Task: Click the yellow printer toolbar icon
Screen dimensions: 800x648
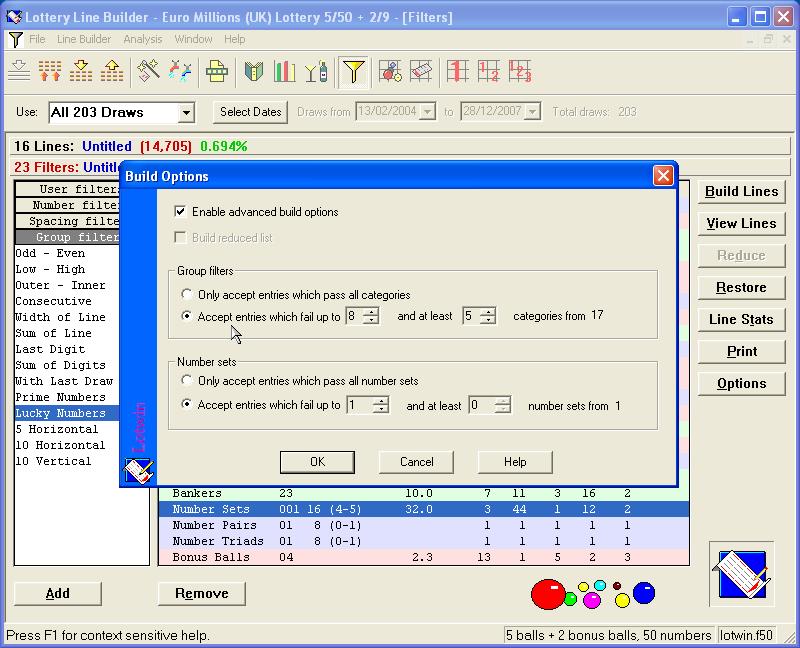Action: pos(216,71)
